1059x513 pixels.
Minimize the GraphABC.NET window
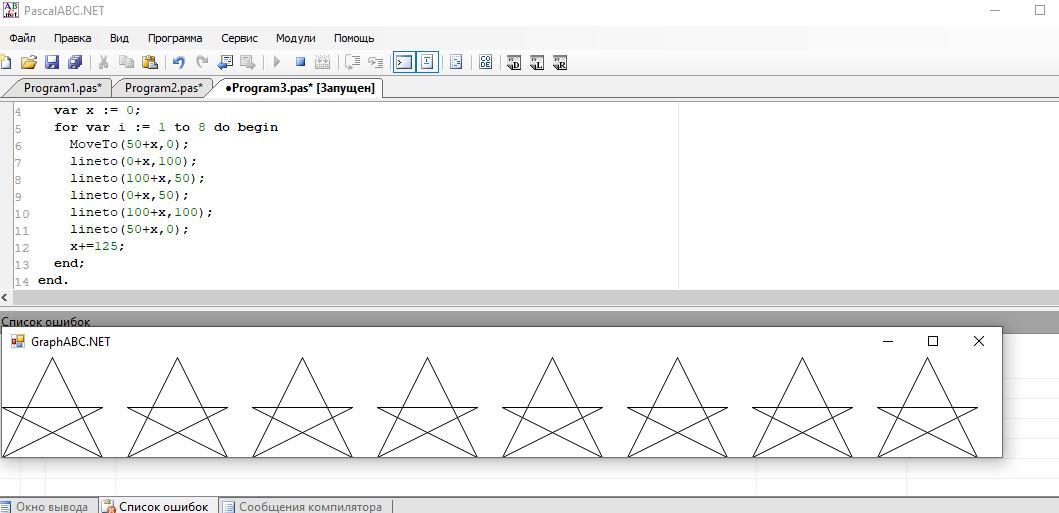pos(888,342)
